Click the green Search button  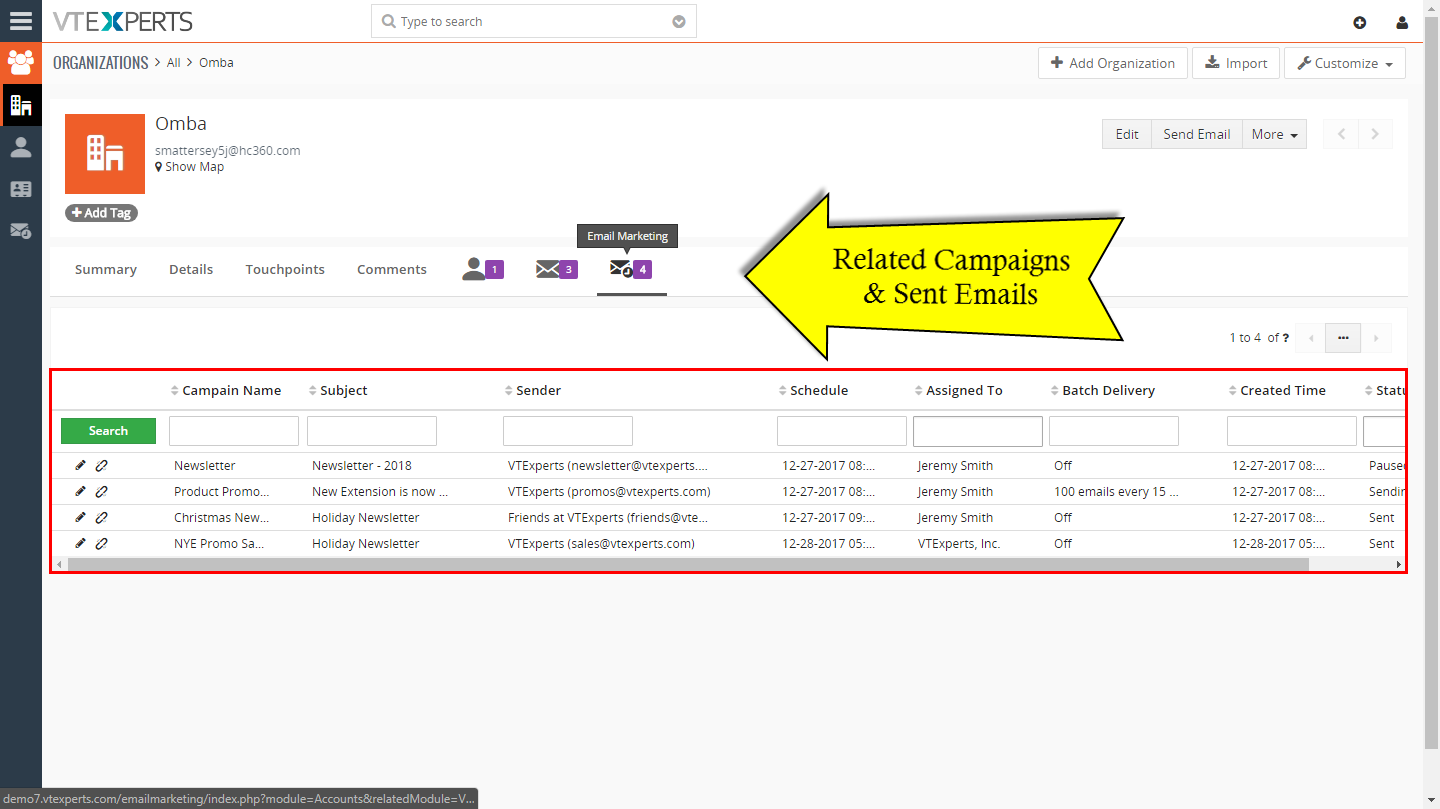coord(108,431)
